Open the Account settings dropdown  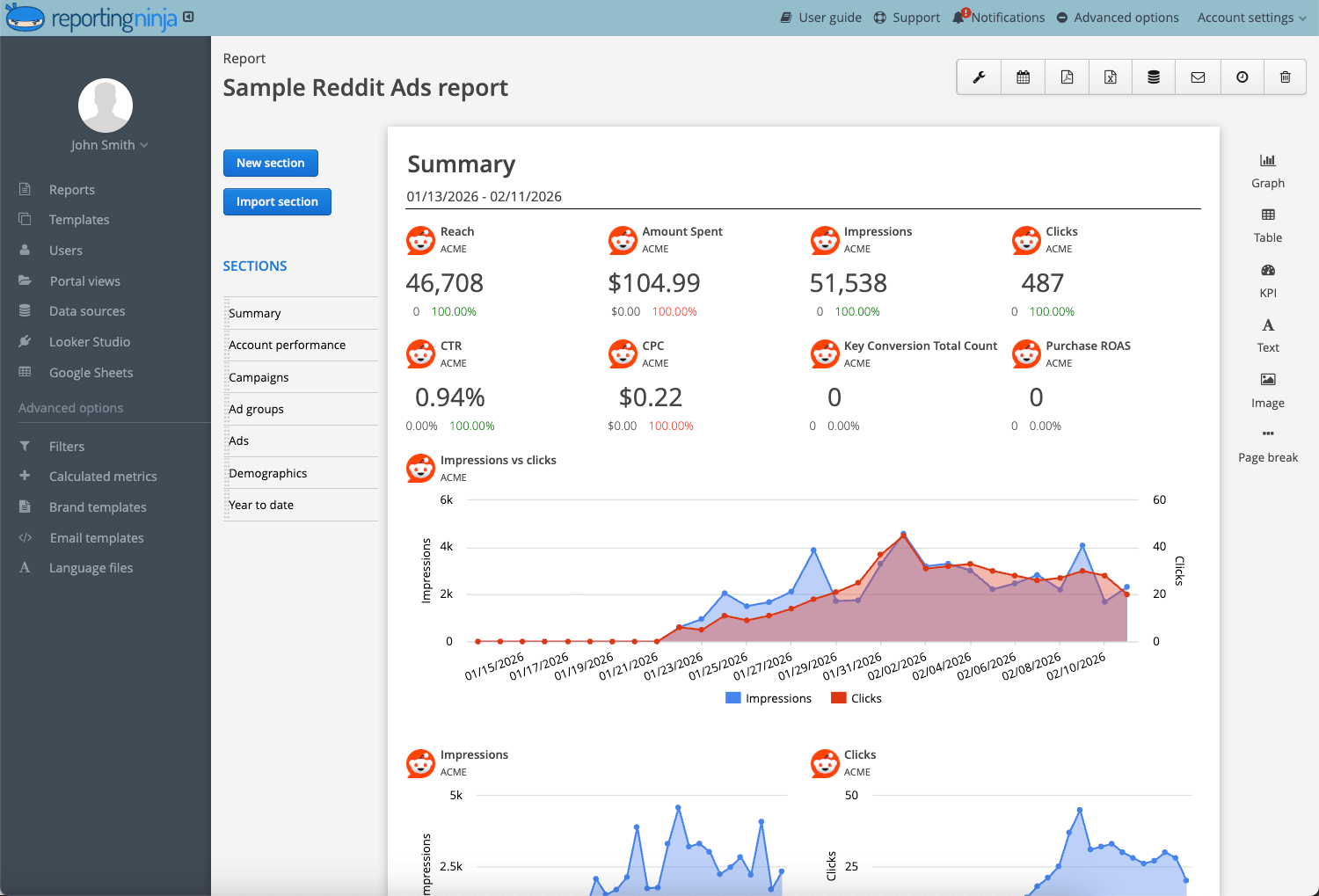[x=1250, y=17]
